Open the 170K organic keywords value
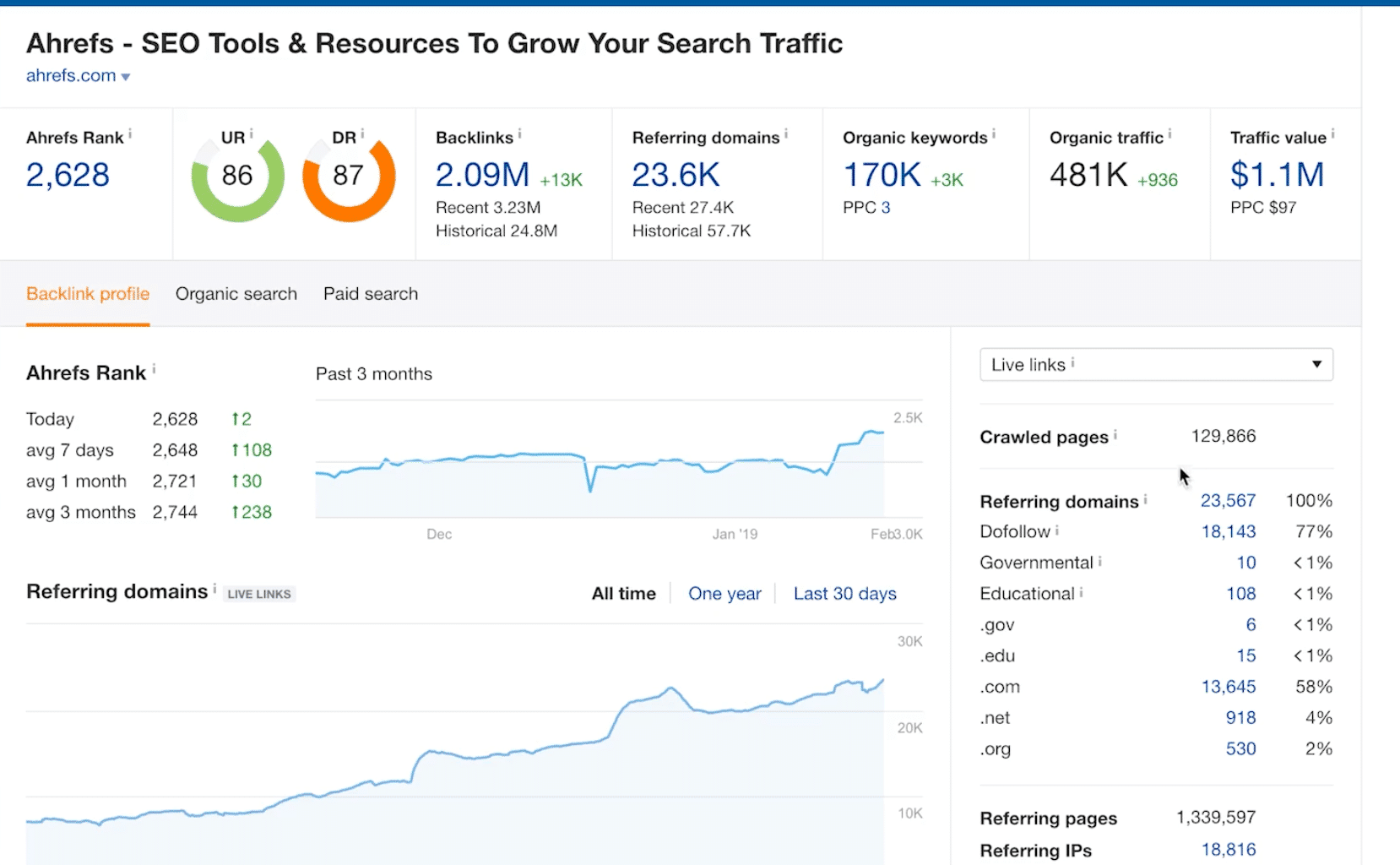This screenshot has height=865, width=1400. (882, 175)
